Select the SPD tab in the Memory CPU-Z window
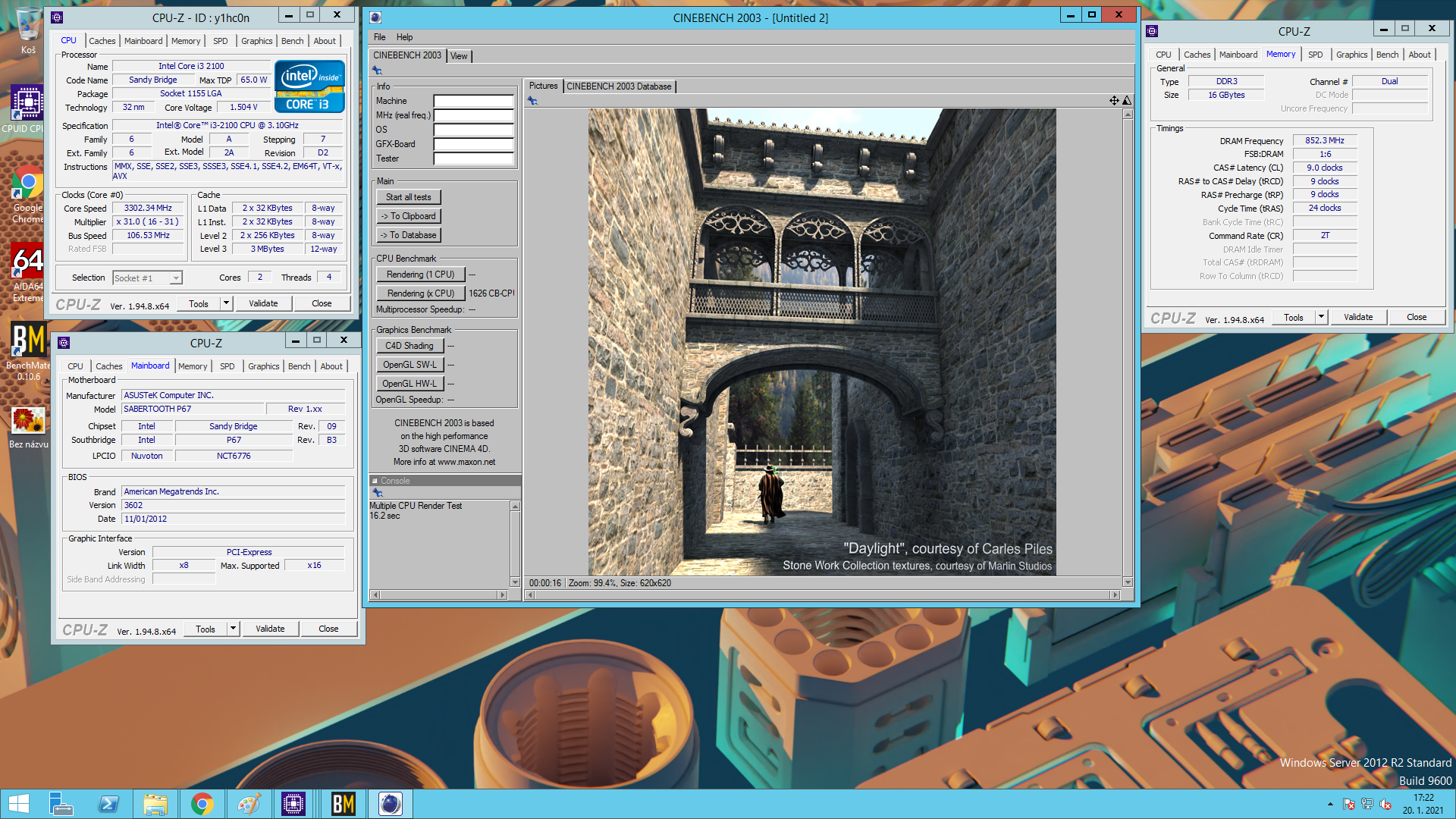Viewport: 1456px width, 819px height. coord(1315,55)
